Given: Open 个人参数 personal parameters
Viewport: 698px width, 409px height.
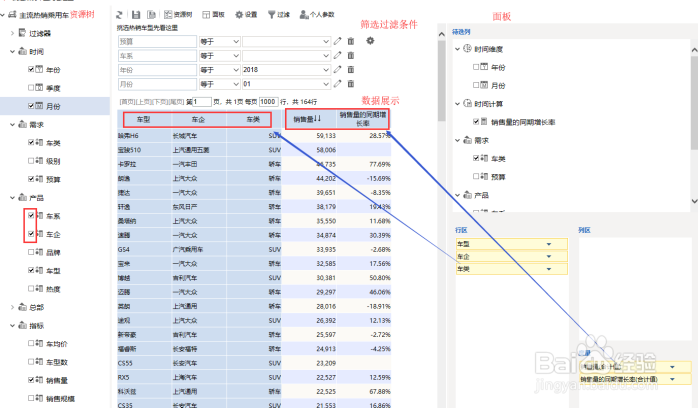Looking at the screenshot, I should (x=317, y=15).
